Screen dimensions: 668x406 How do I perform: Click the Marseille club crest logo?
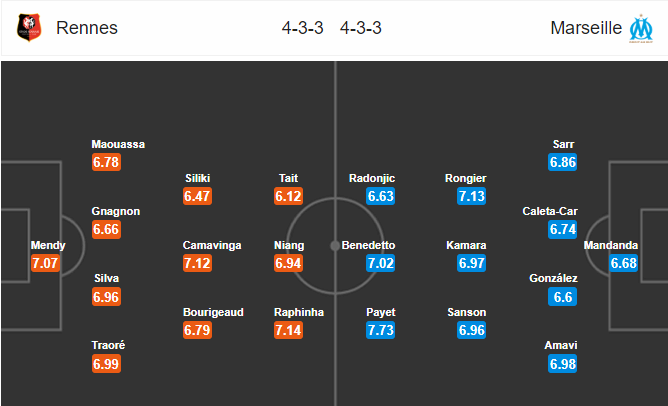click(641, 29)
